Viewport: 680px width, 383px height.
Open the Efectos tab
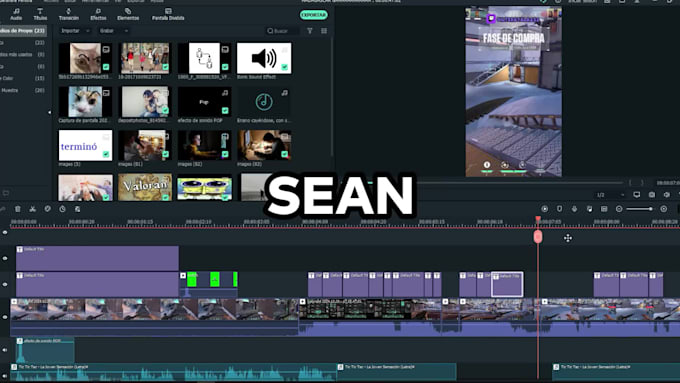(x=98, y=14)
